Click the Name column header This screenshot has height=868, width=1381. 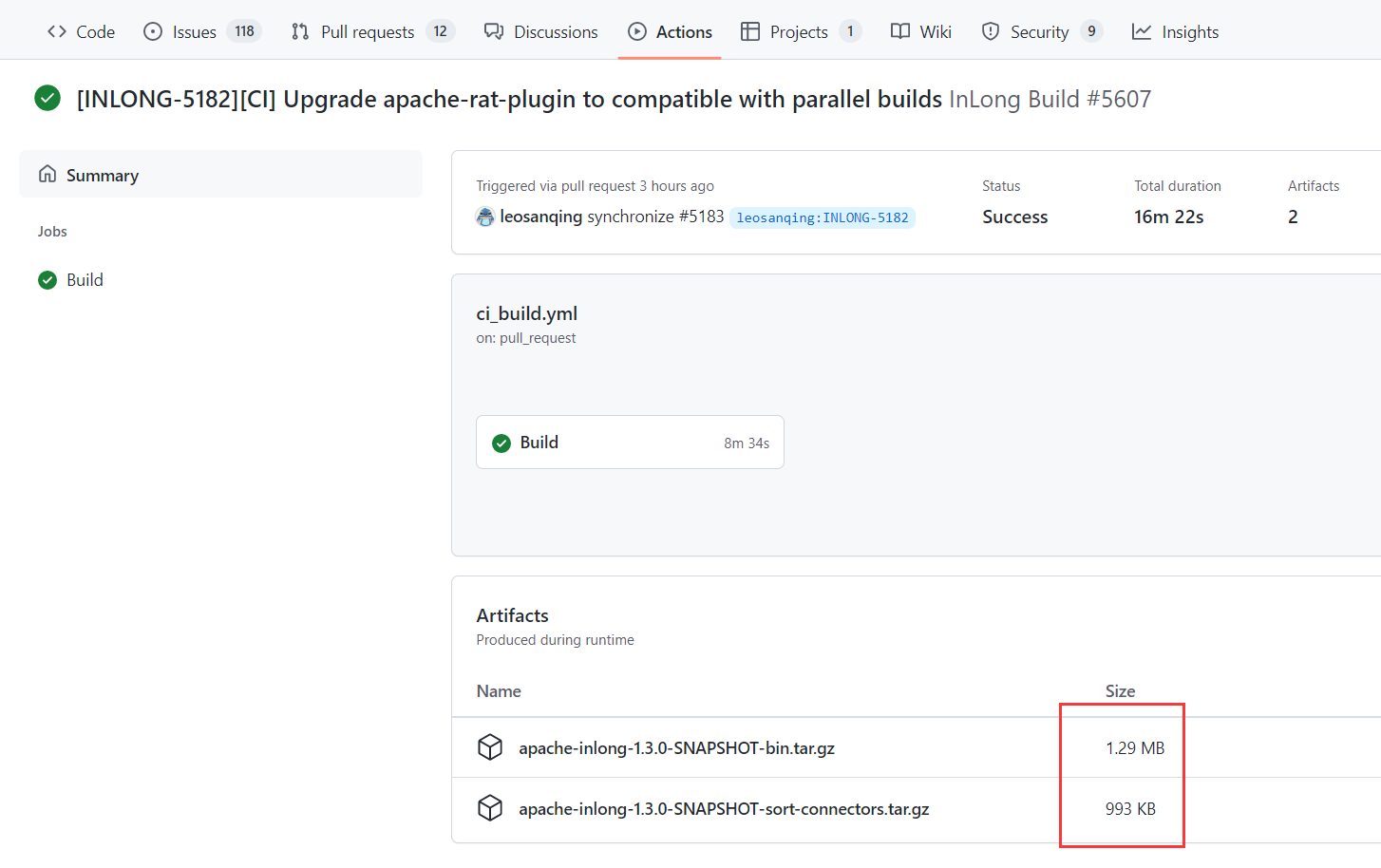tap(499, 691)
